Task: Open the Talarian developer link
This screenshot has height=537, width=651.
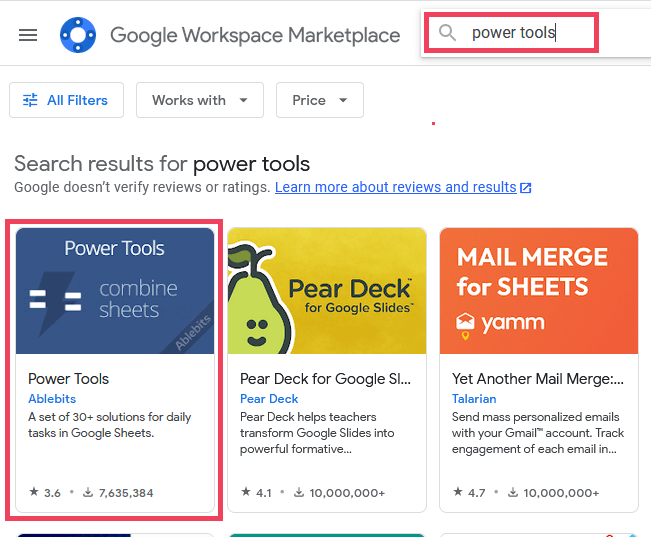Action: [x=474, y=399]
